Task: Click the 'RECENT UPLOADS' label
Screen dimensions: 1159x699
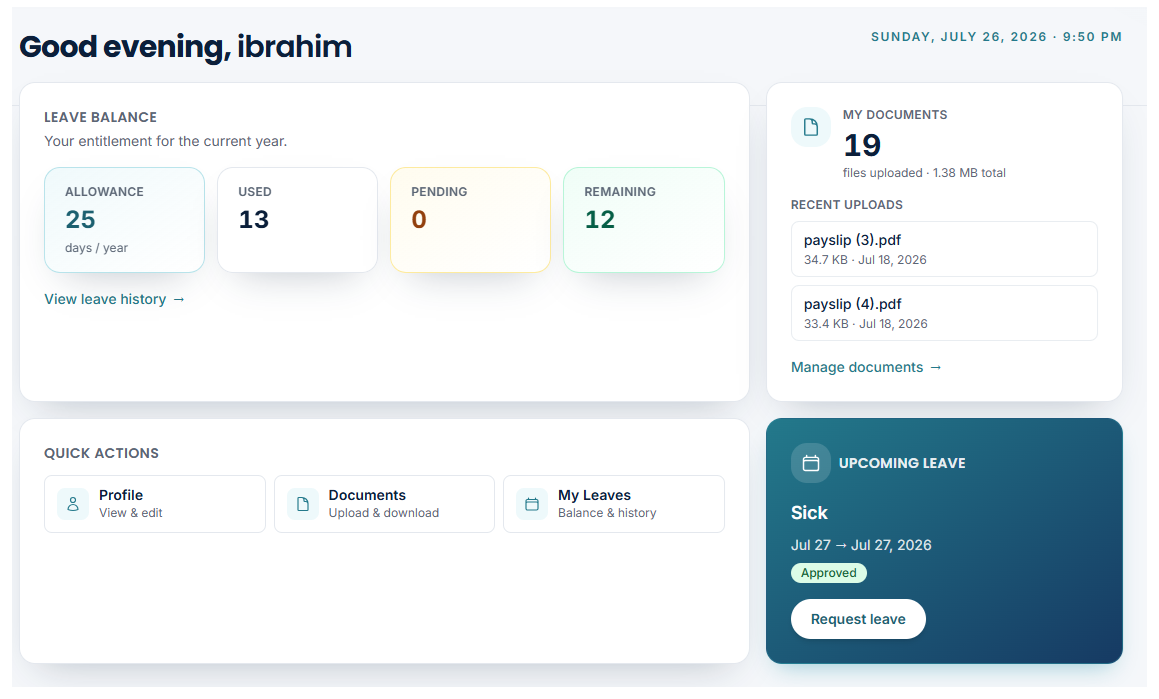Action: pyautogui.click(x=847, y=205)
